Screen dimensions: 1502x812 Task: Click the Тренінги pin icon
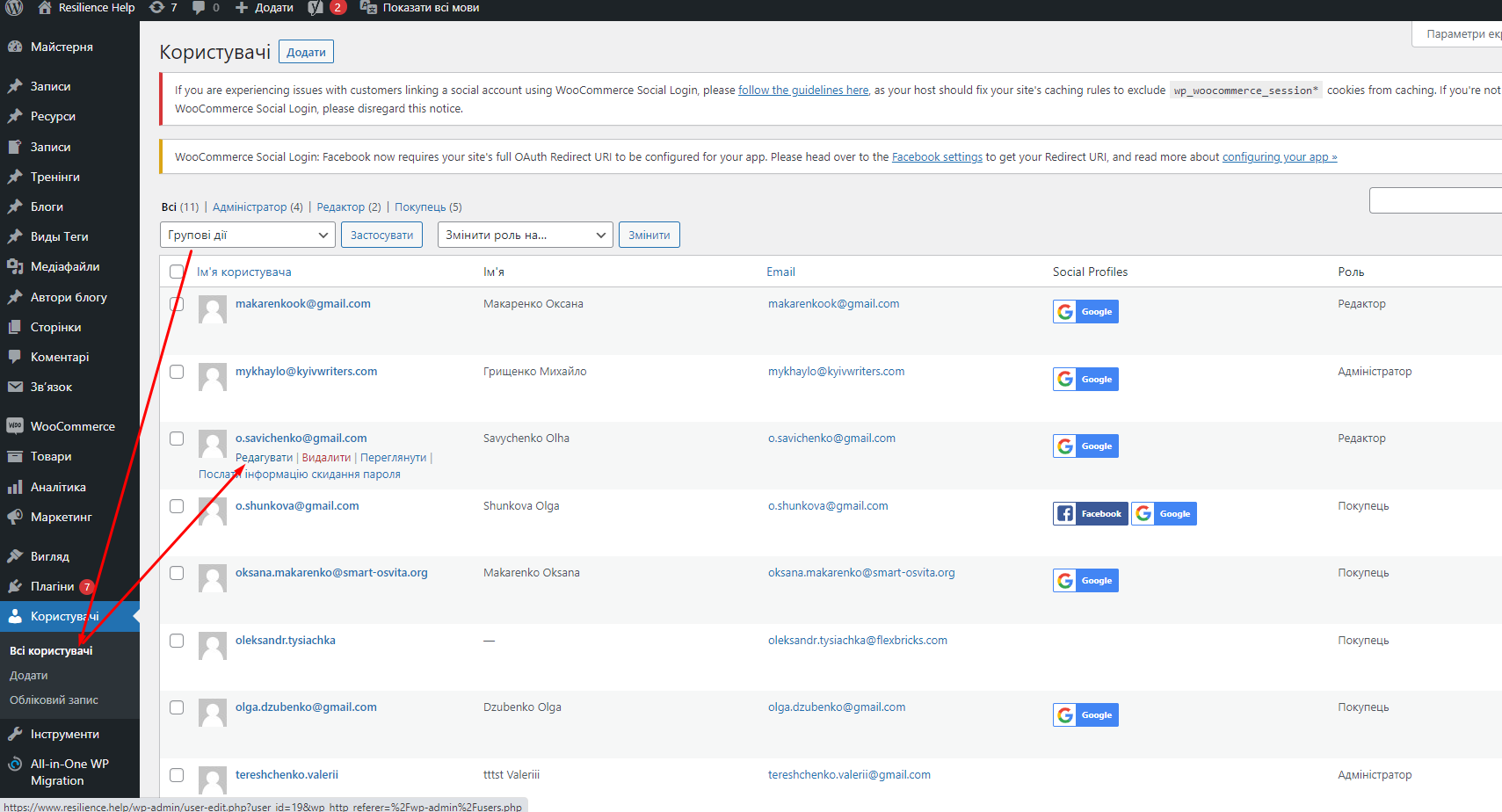[15, 177]
